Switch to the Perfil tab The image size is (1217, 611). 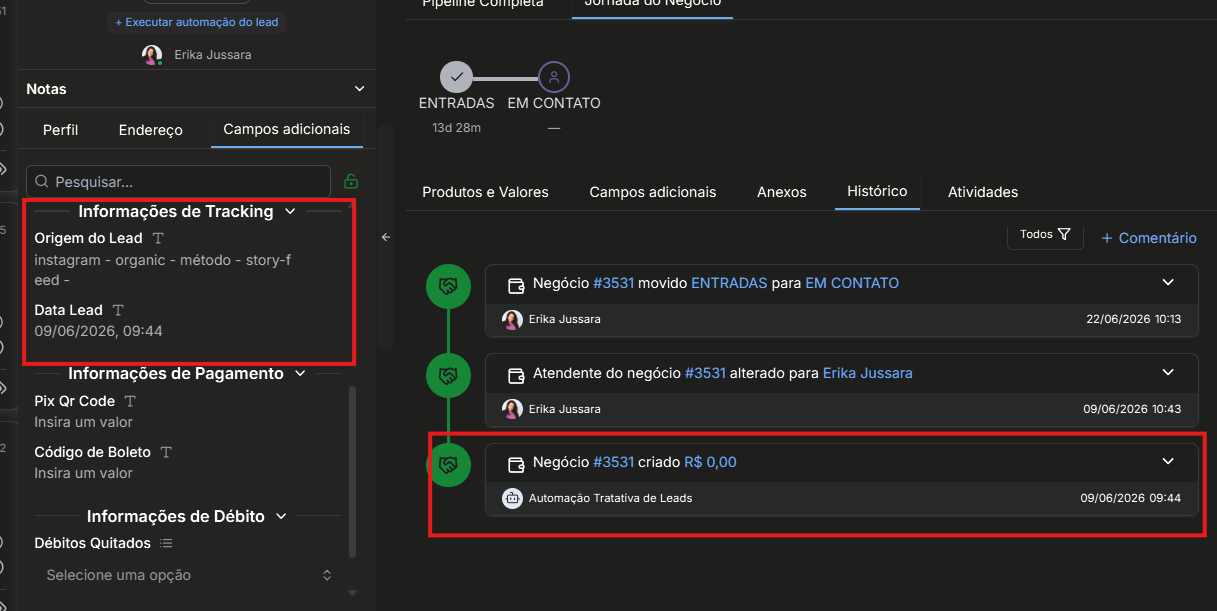pos(60,130)
